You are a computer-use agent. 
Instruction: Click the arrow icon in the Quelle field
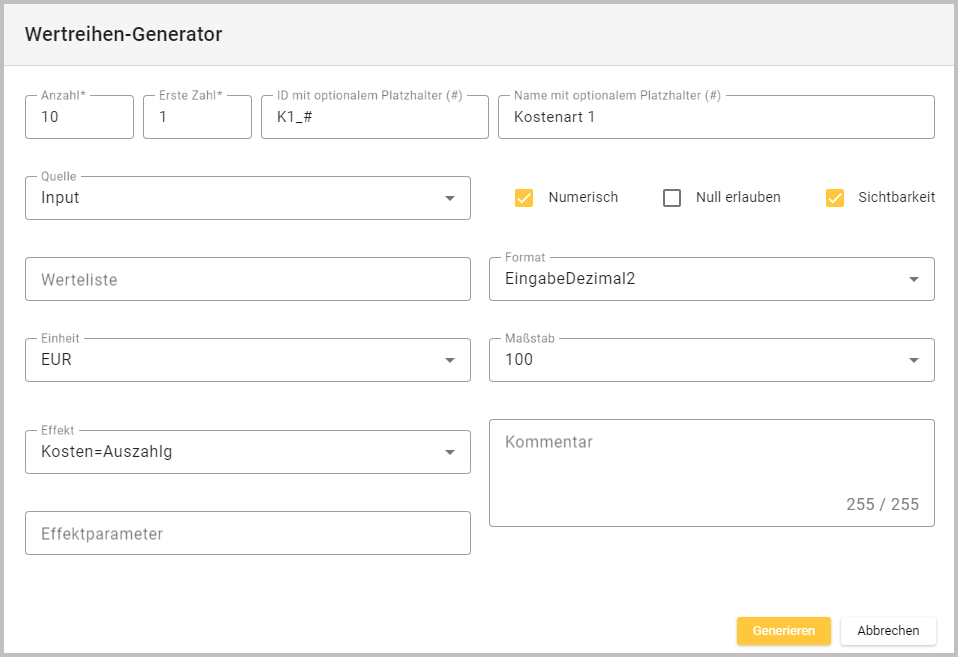(x=449, y=198)
